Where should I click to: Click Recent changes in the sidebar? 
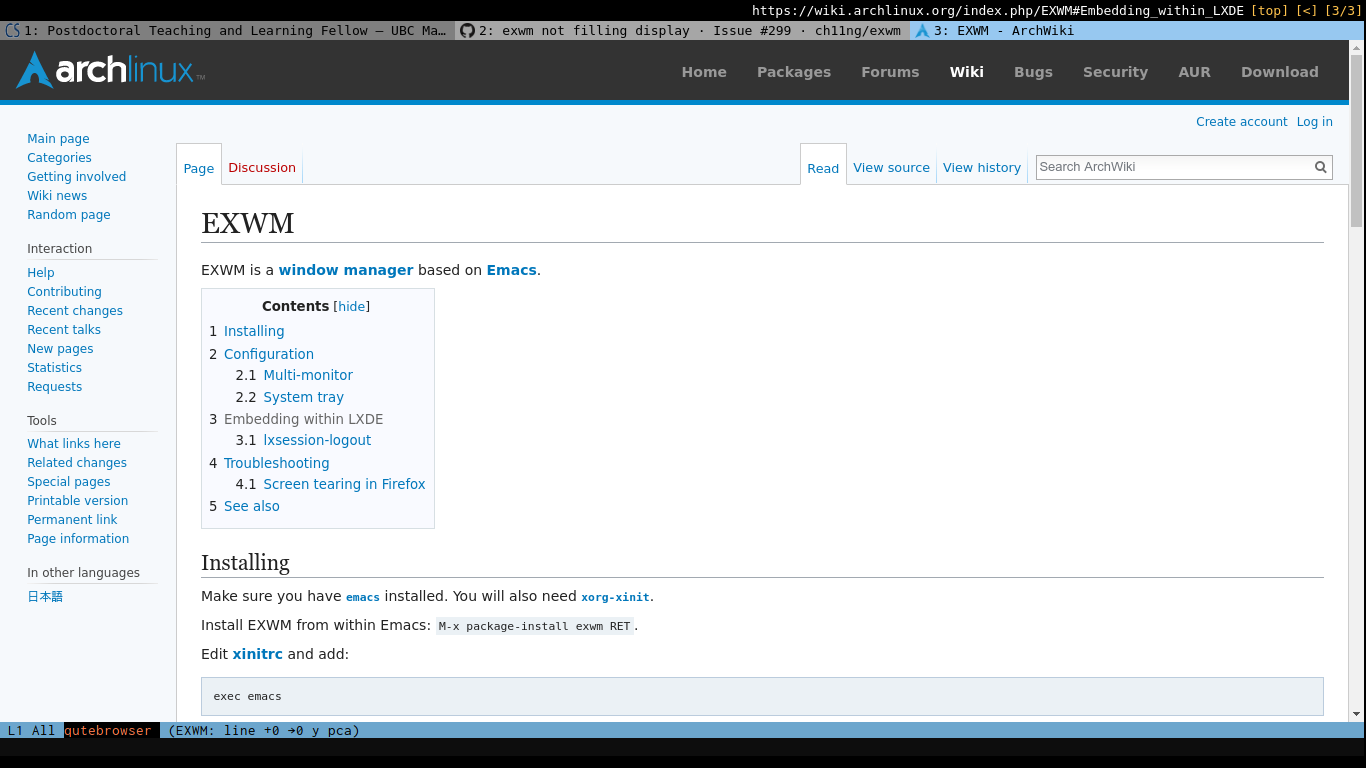(x=74, y=310)
